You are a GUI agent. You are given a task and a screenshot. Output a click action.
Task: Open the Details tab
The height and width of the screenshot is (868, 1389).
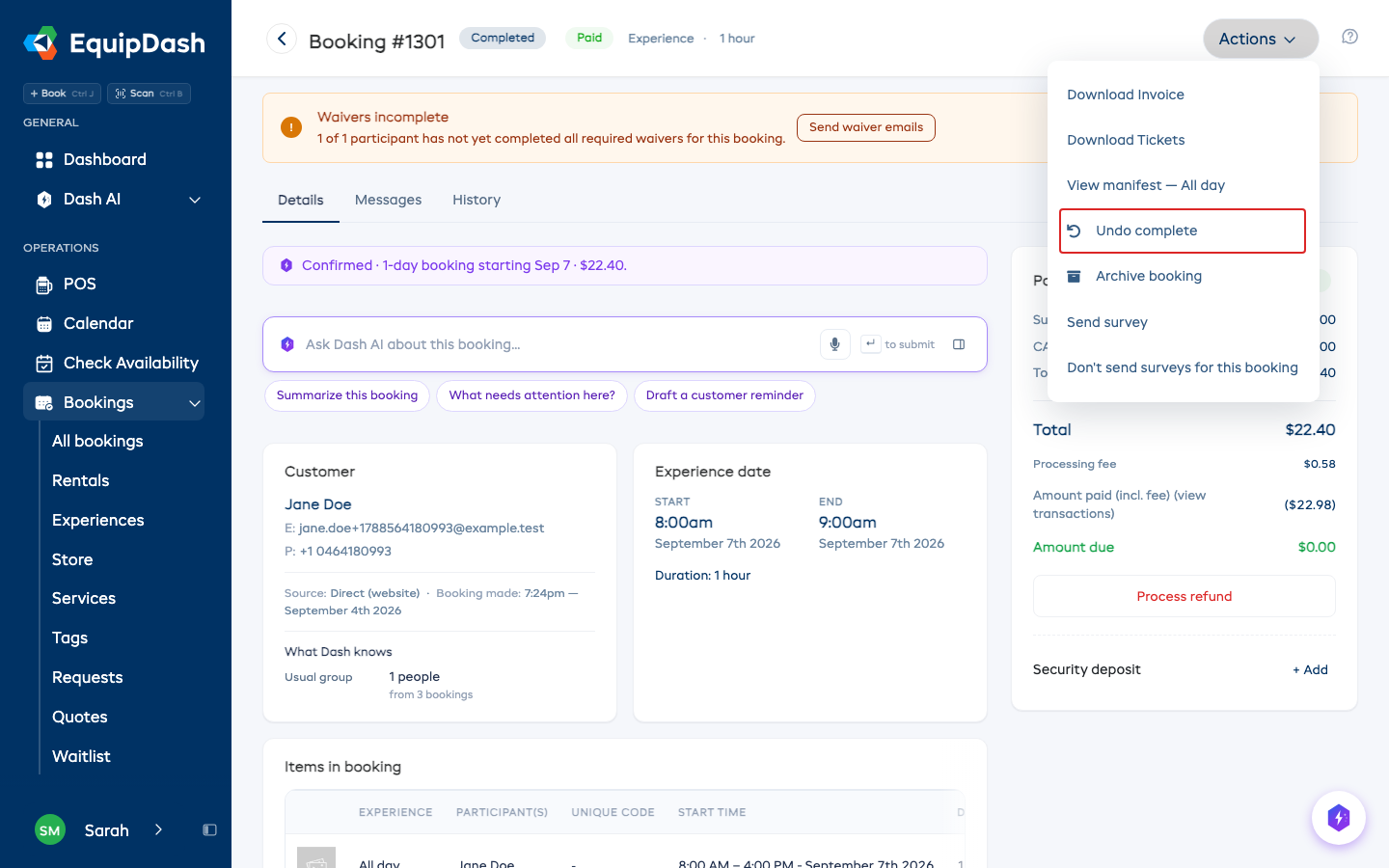[301, 200]
